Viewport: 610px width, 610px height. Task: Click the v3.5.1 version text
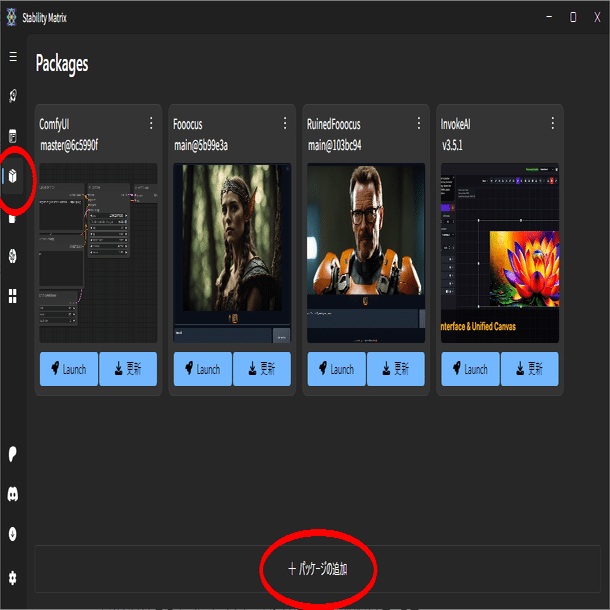pos(452,145)
